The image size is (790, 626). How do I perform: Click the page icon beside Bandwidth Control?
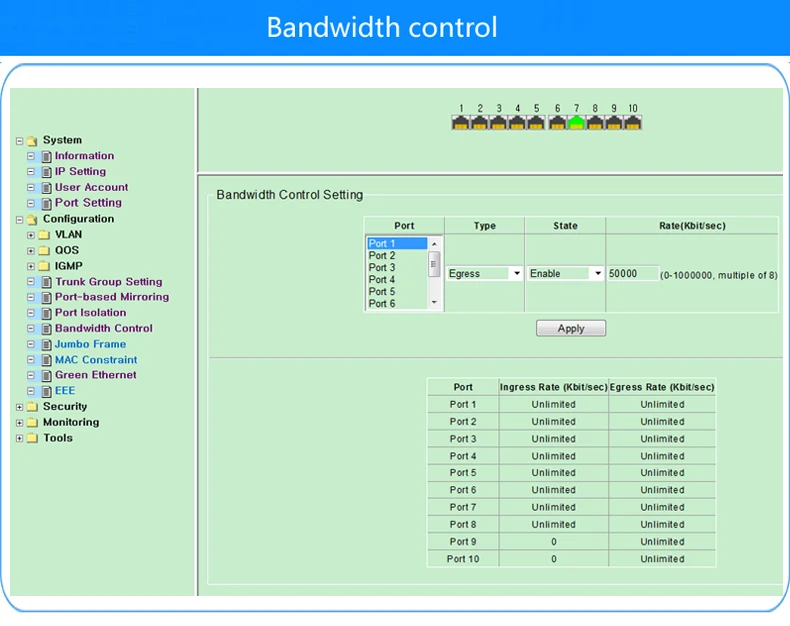(46, 329)
